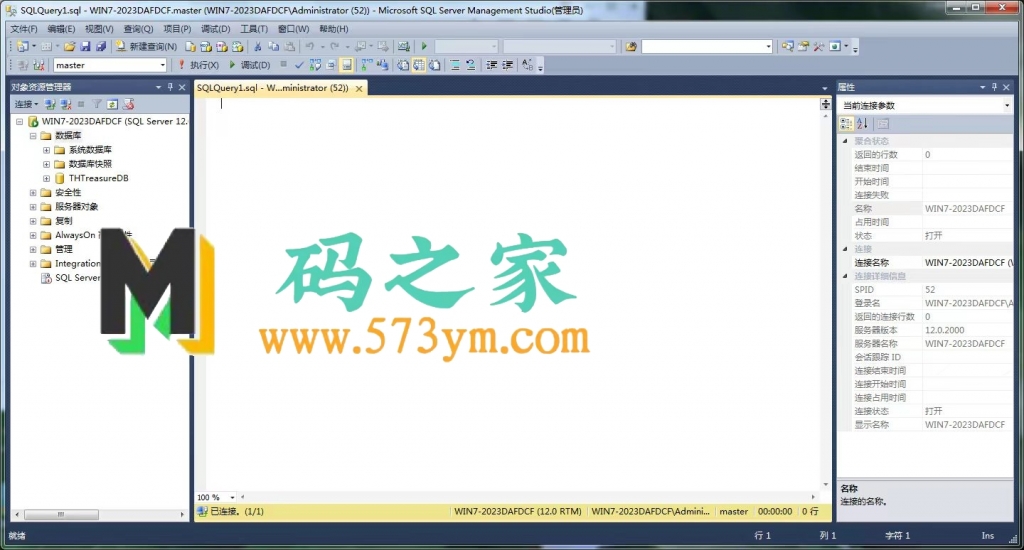1024x550 pixels.
Task: Click the Change Connection icon
Action: tap(39, 65)
